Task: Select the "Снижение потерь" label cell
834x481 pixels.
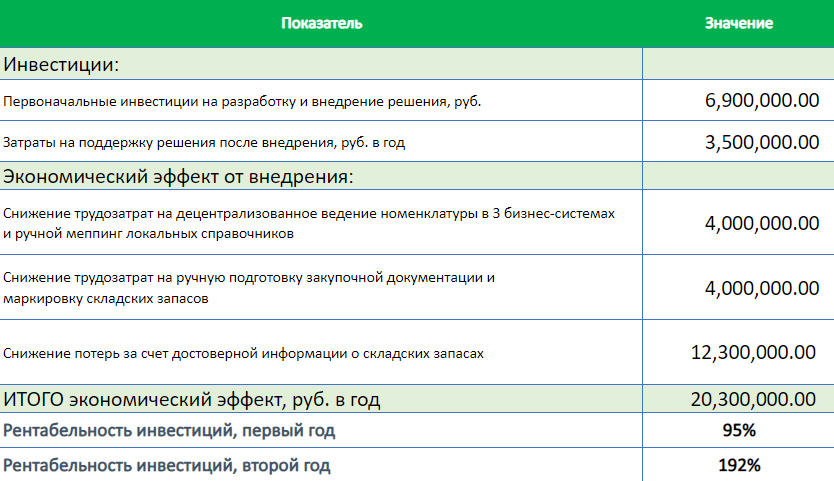Action: [x=244, y=352]
